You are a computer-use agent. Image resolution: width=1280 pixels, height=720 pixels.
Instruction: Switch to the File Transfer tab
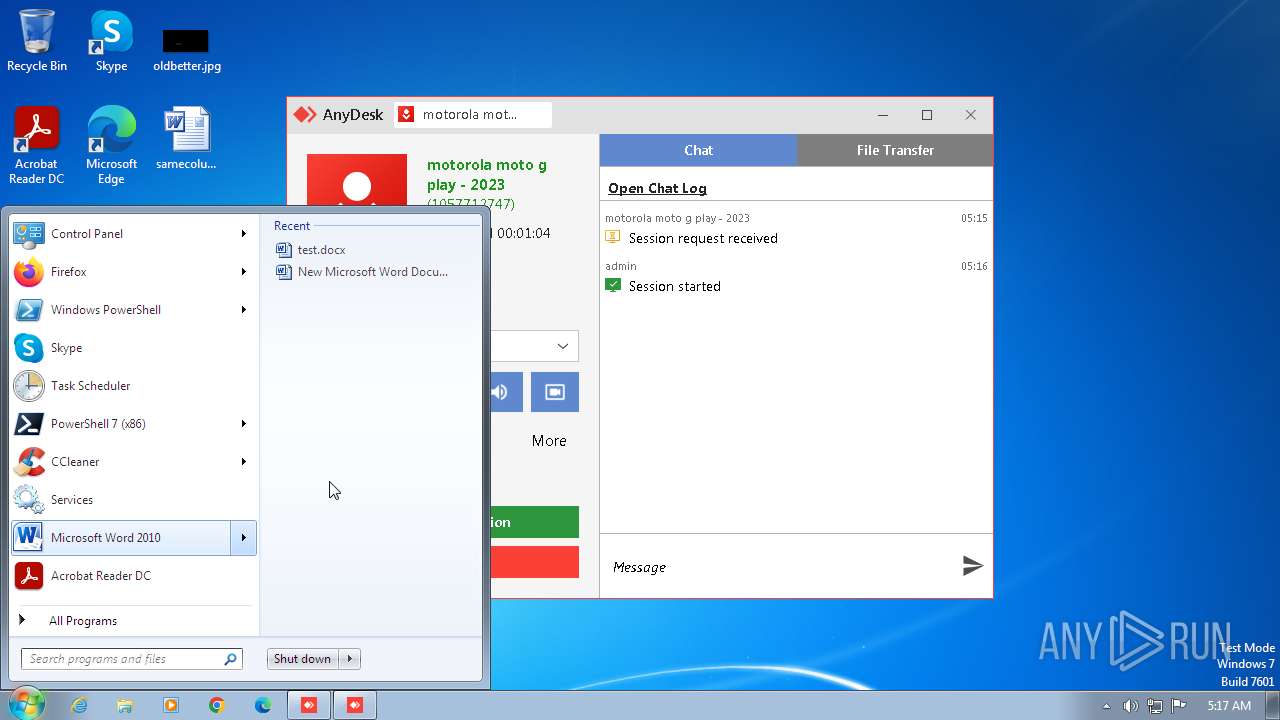pos(895,150)
